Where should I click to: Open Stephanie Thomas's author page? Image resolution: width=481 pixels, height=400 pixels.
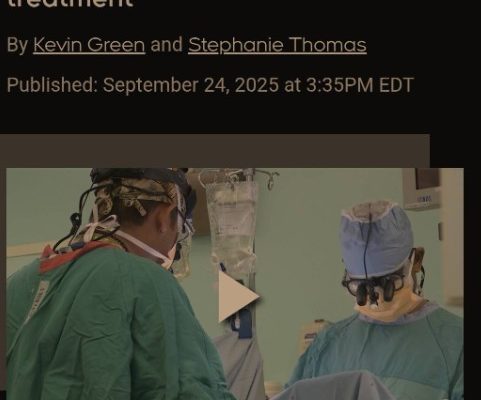(x=277, y=45)
